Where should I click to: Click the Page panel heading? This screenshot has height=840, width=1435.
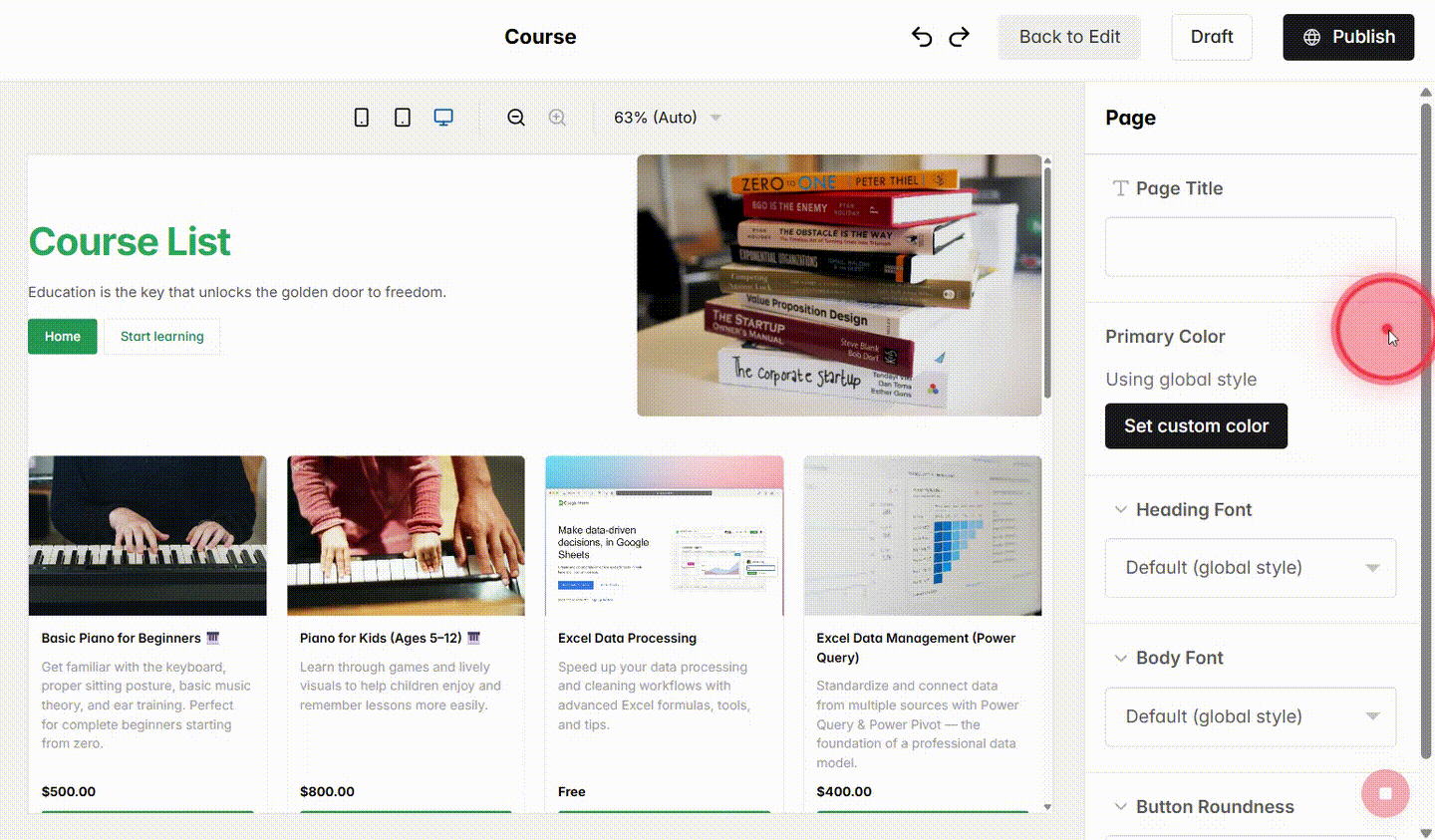tap(1130, 118)
